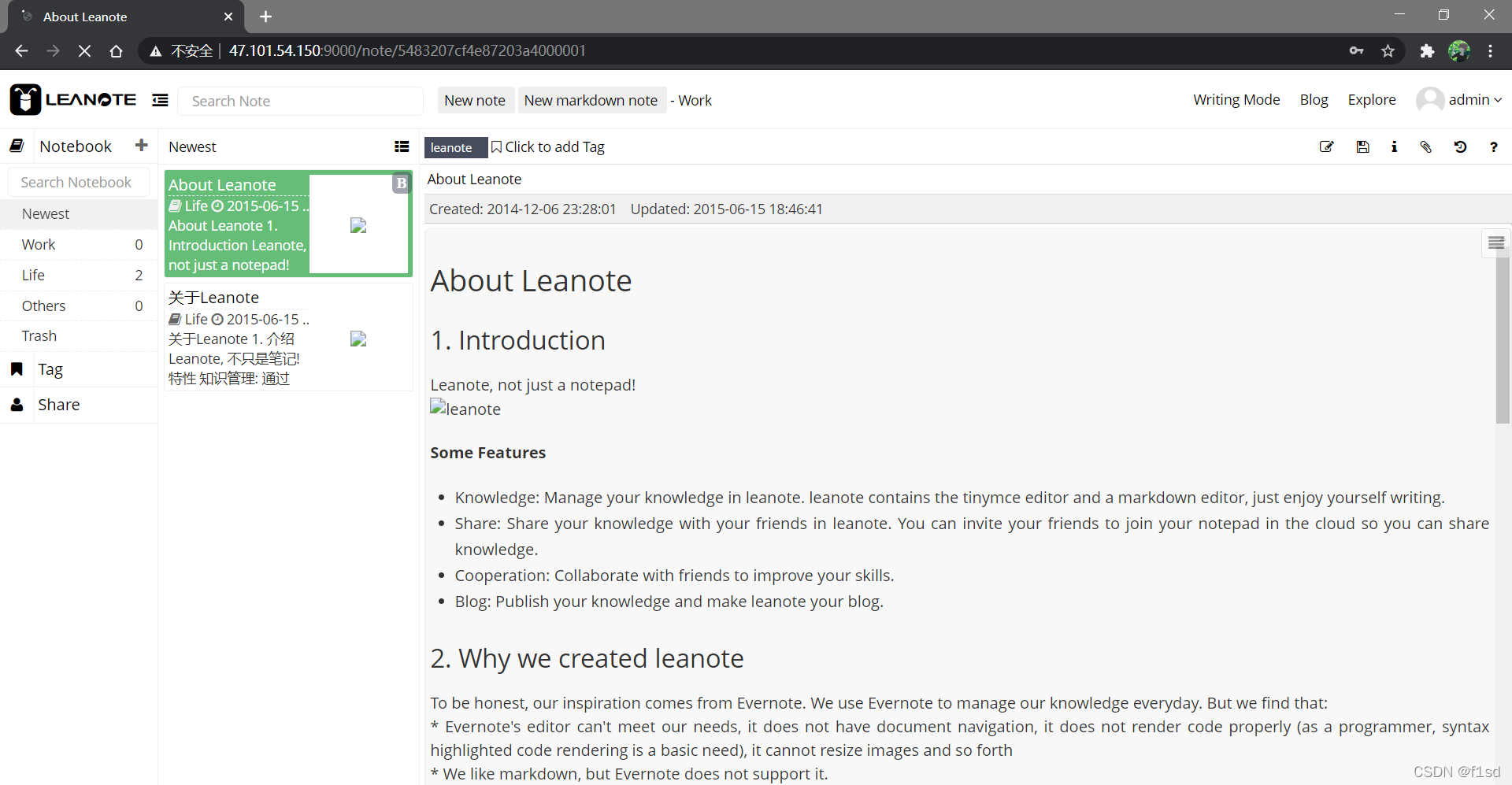Click the Notebook book icon

coord(17,146)
